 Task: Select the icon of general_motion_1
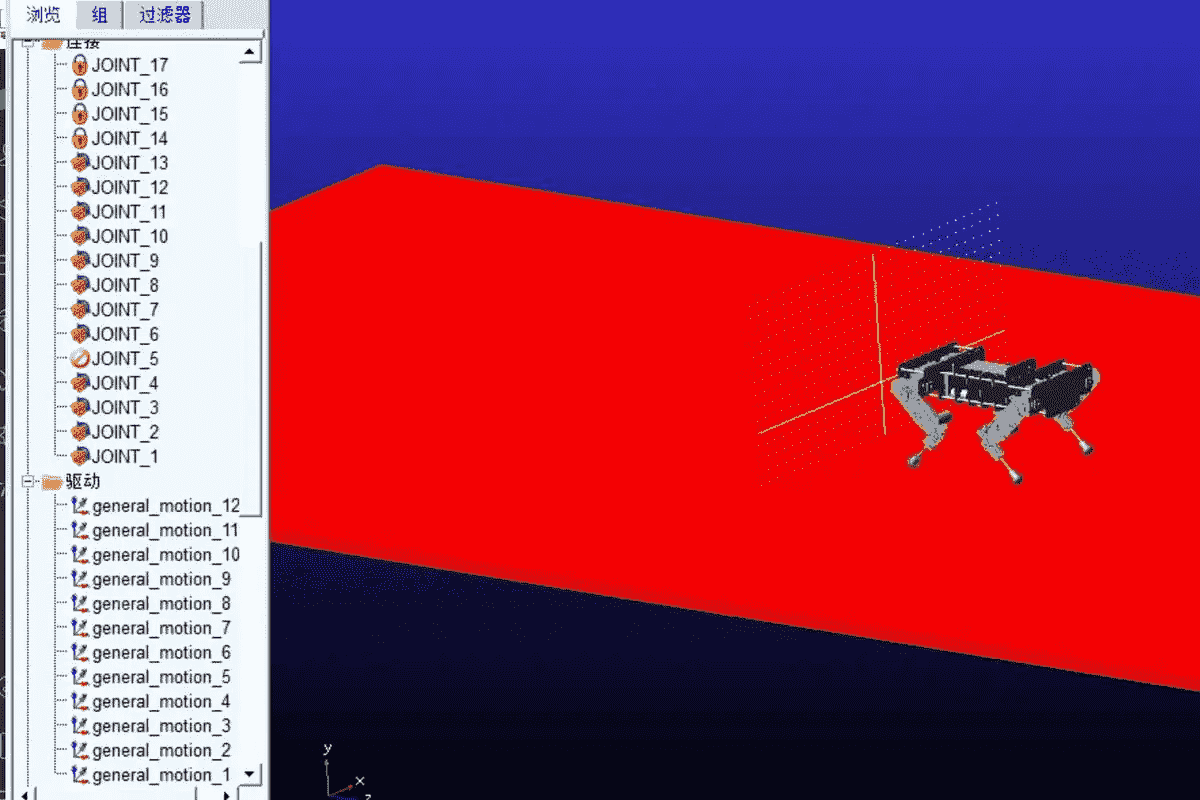click(x=80, y=775)
